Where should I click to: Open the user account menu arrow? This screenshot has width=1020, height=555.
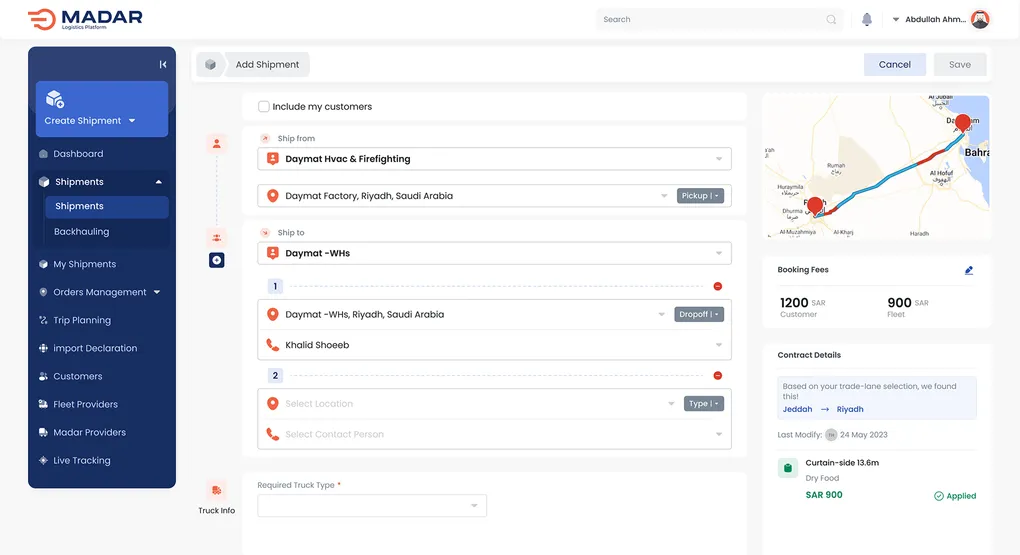pyautogui.click(x=896, y=20)
